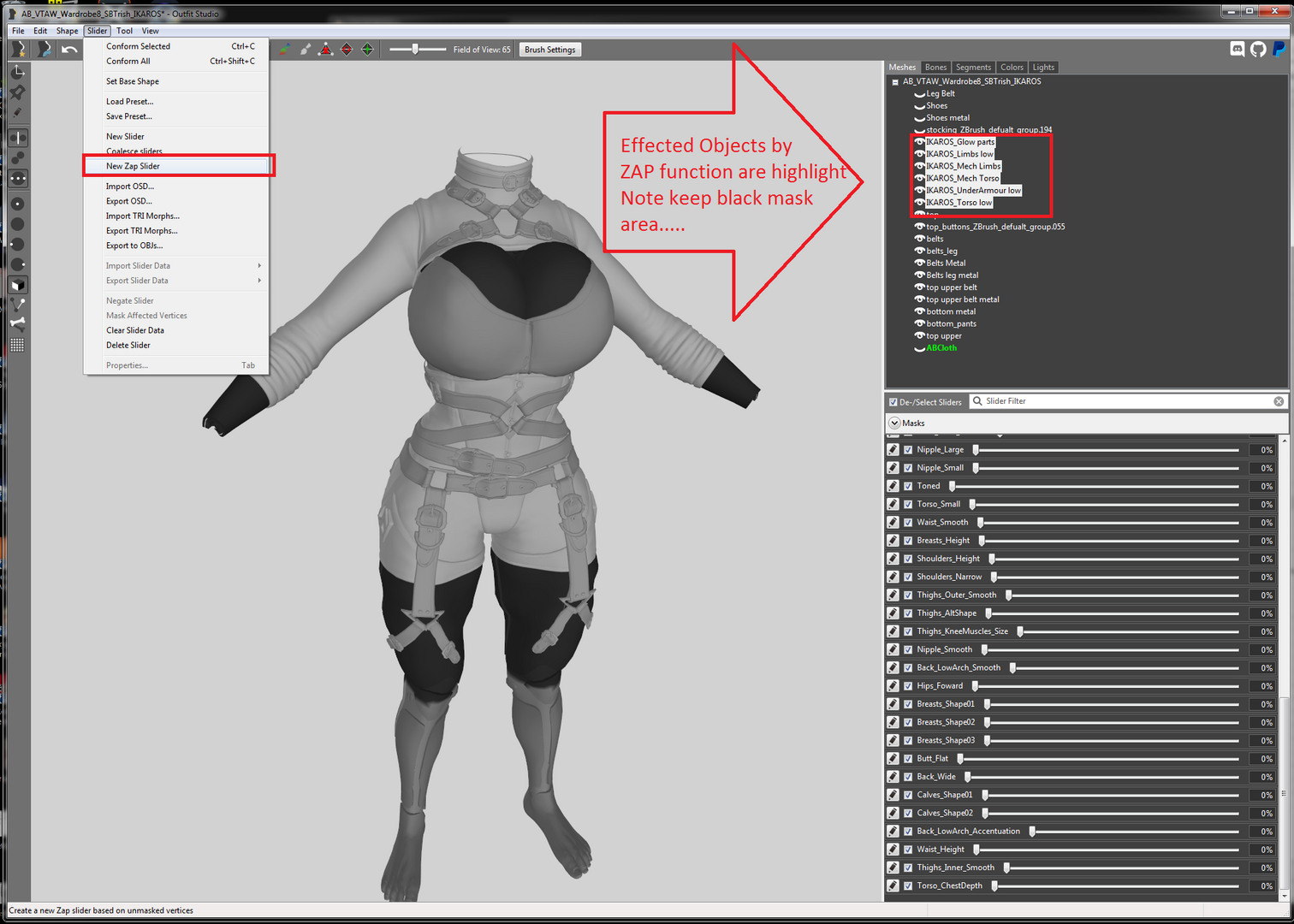Click the Back_LowArch_Accentuation slider handle
This screenshot has height=924, width=1294.
(1032, 832)
